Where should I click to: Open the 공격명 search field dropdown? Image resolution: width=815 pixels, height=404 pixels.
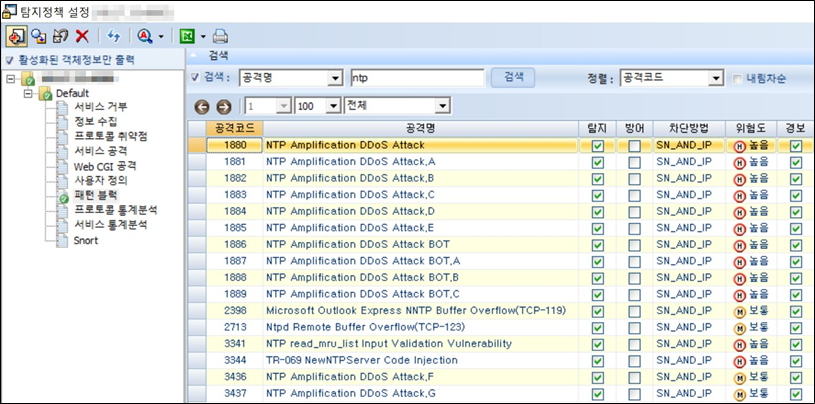(x=335, y=79)
